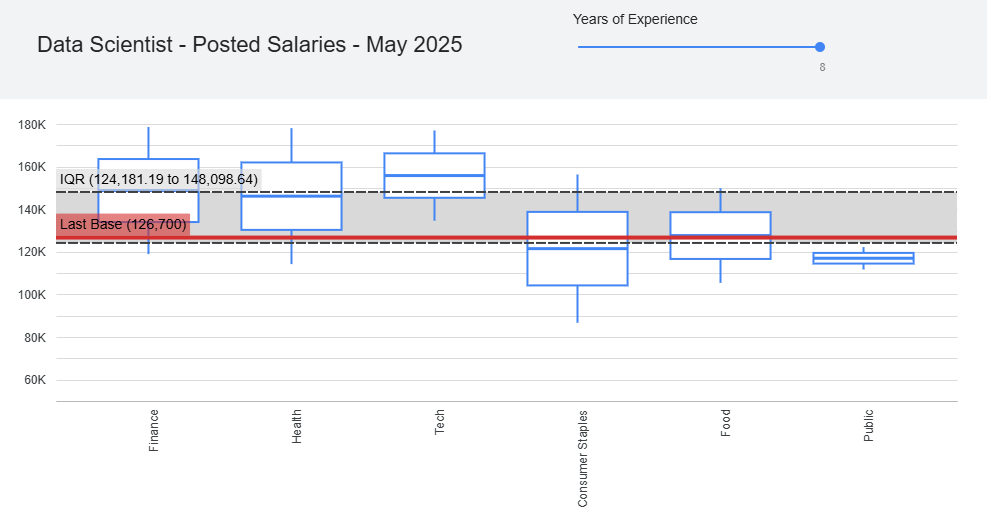Click the Food axis label
Image resolution: width=987 pixels, height=517 pixels.
tap(725, 423)
